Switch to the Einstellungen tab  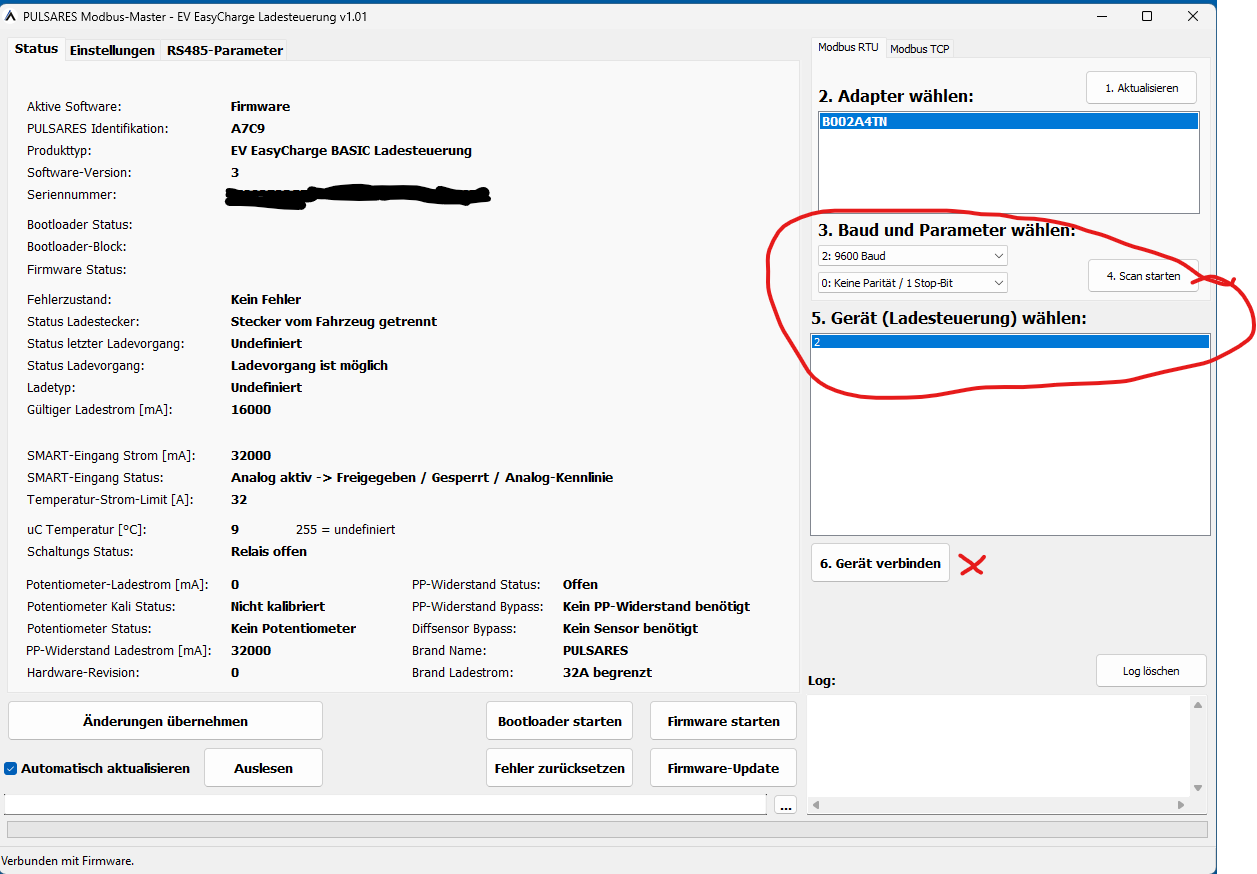pos(112,50)
